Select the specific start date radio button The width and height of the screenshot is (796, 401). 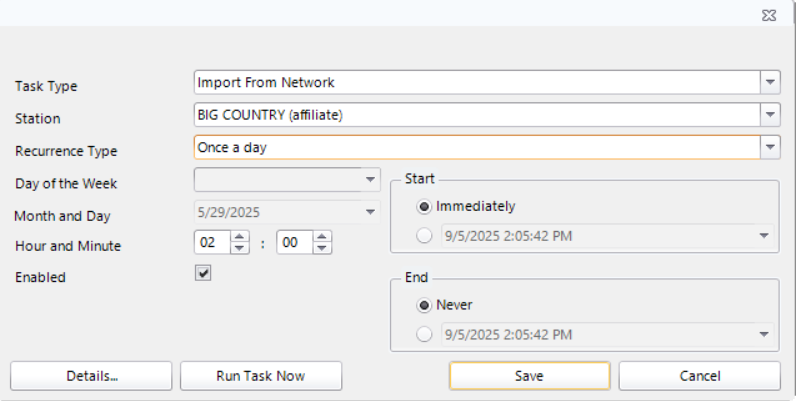425,236
